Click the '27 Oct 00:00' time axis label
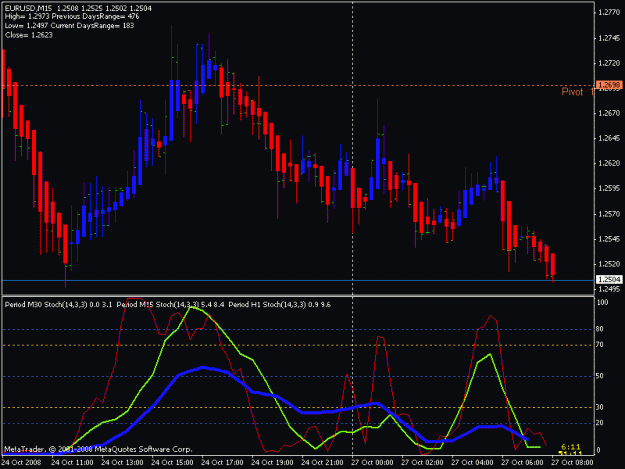 coord(372,463)
